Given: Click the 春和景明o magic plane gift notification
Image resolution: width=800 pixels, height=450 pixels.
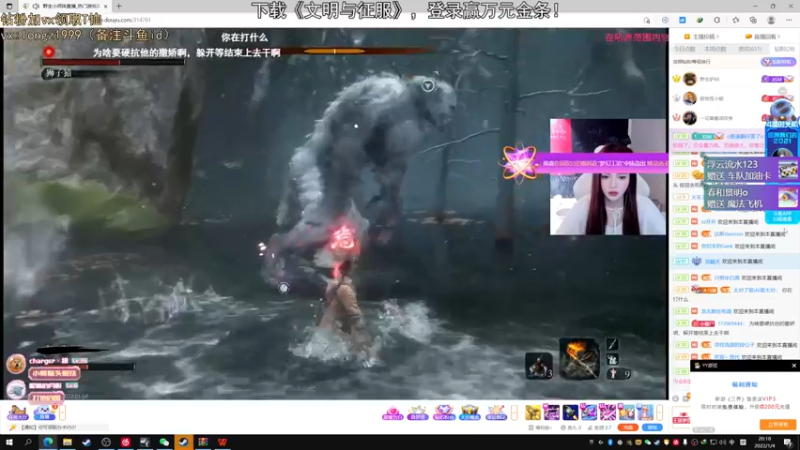Looking at the screenshot, I should point(751,198).
